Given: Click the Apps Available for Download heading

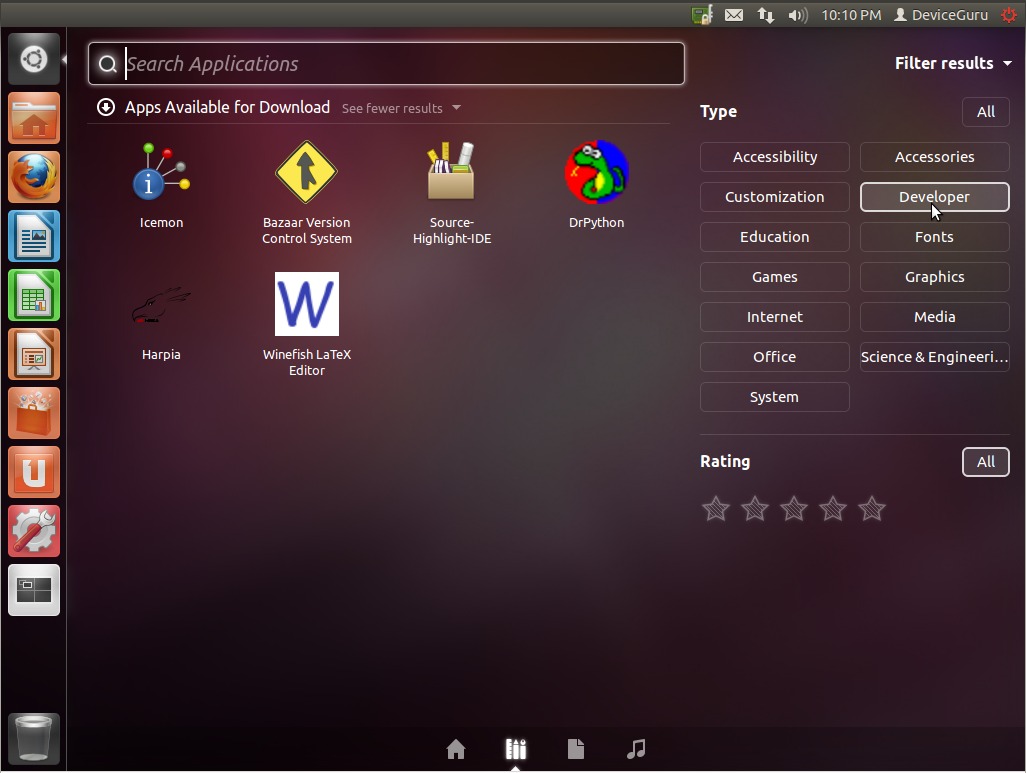Looking at the screenshot, I should click(x=227, y=107).
